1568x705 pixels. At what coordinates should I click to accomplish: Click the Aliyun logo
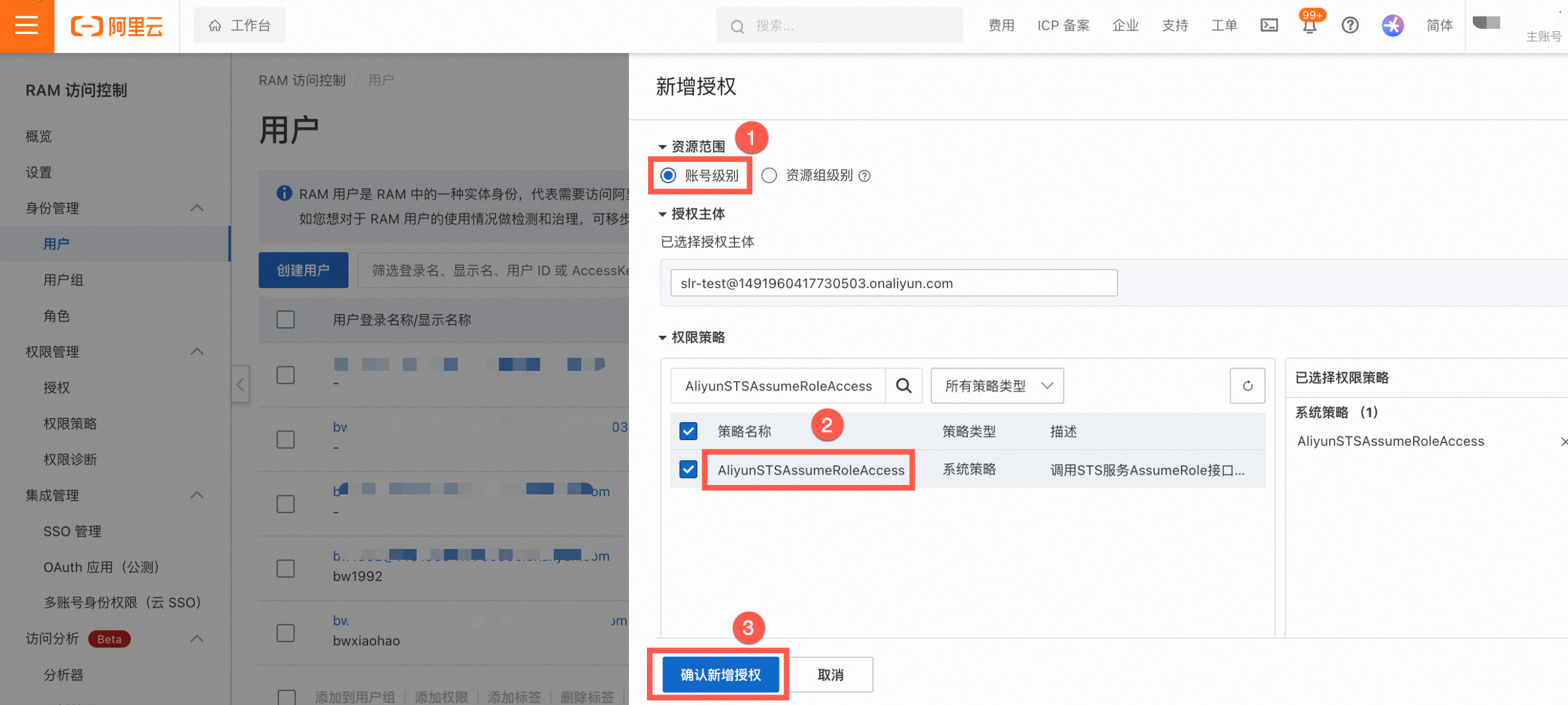[117, 26]
